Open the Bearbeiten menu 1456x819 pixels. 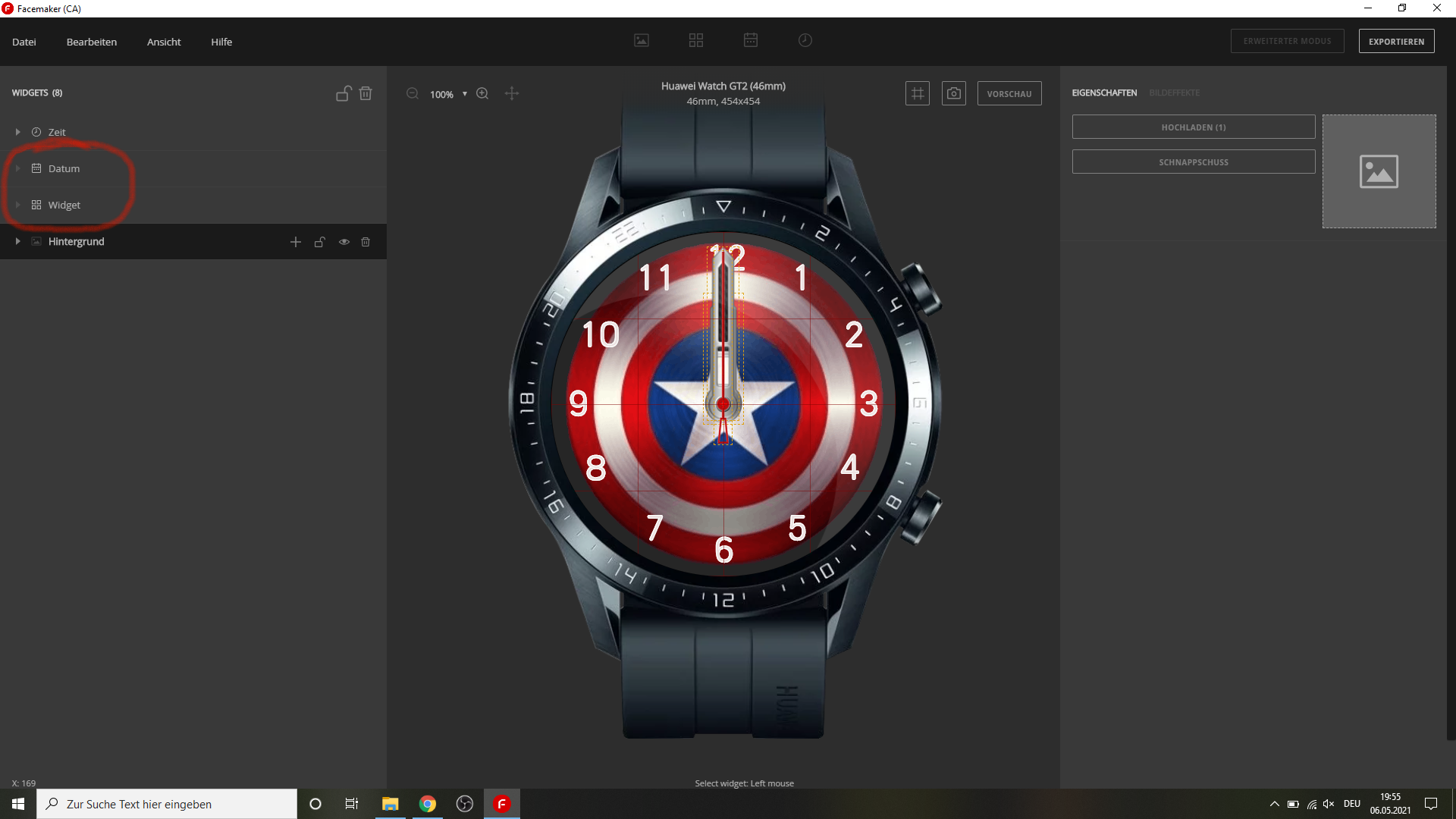(x=92, y=42)
